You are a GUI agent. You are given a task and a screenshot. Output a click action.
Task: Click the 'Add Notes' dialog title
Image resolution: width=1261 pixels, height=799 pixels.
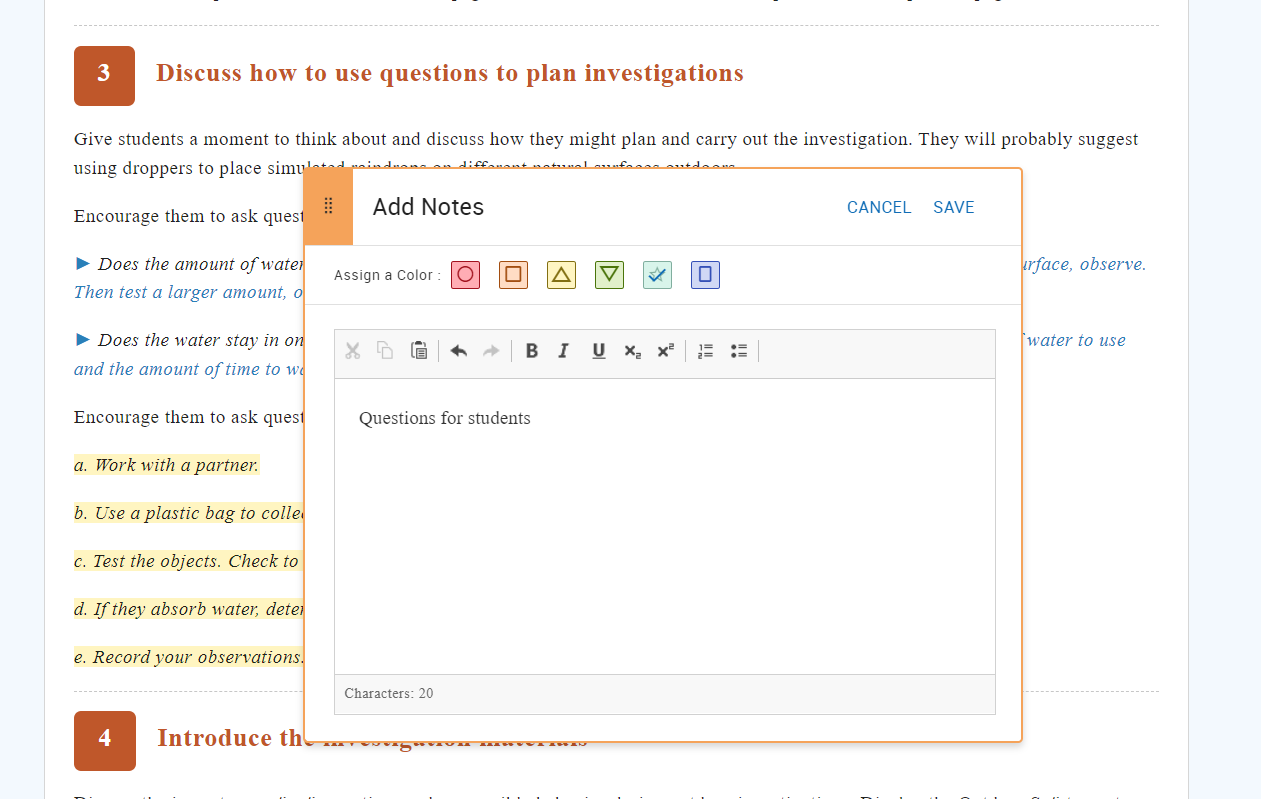tap(428, 207)
